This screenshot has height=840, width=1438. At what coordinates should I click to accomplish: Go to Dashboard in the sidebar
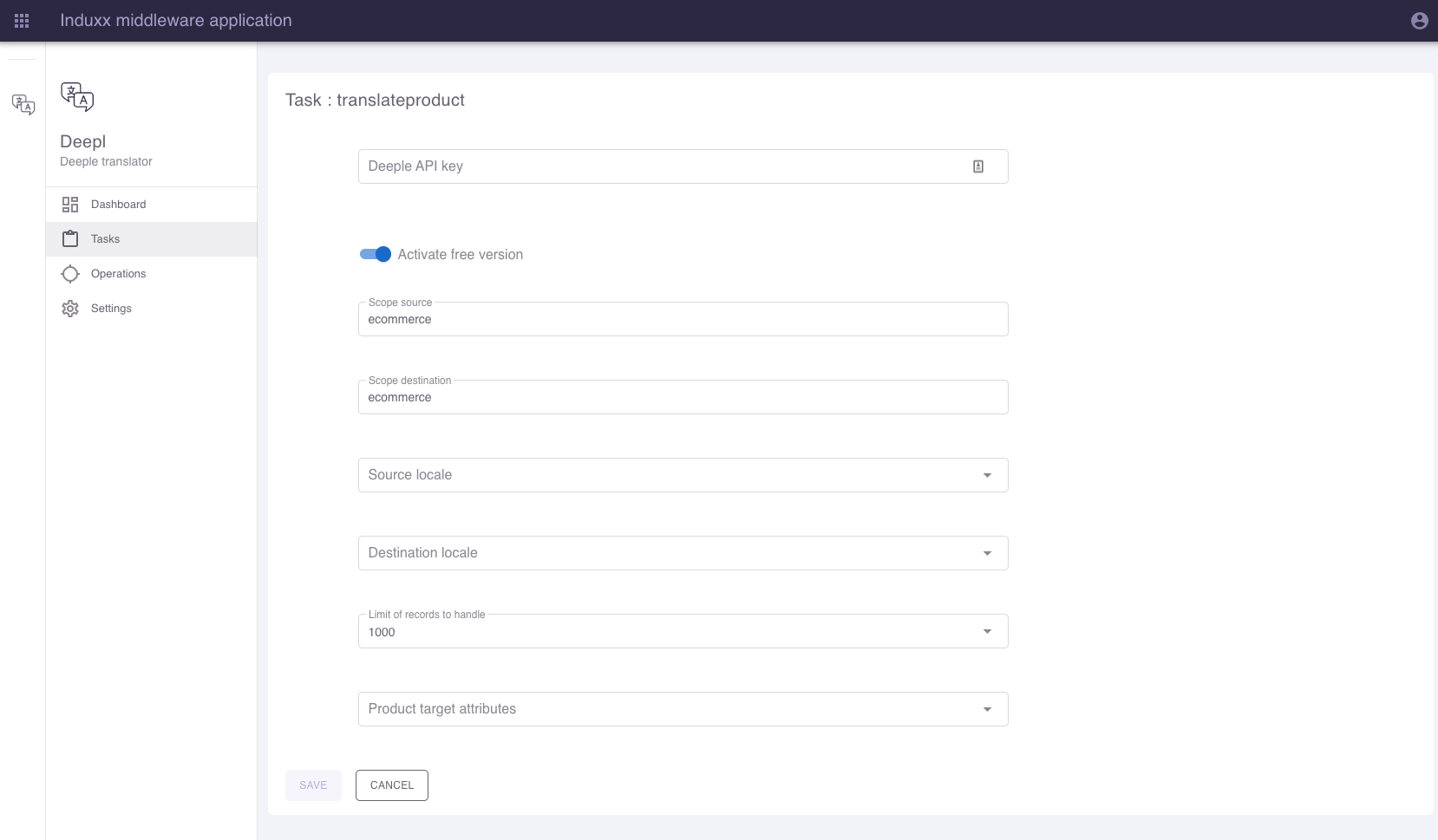(x=152, y=205)
